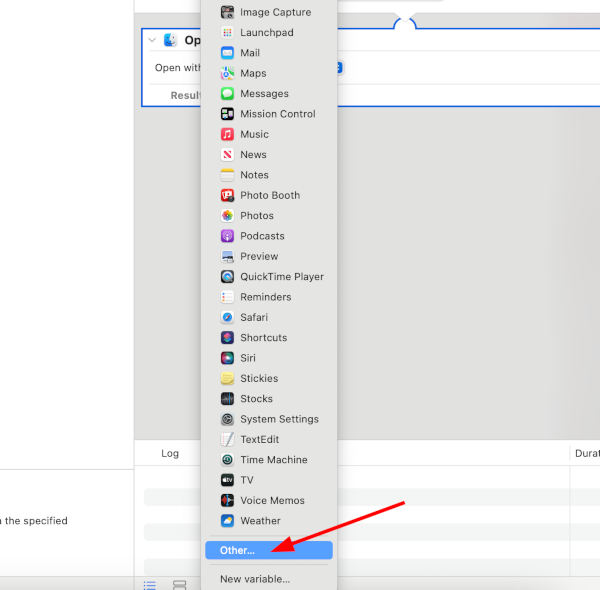Click the Duration column header
The height and width of the screenshot is (590, 600).
point(586,453)
